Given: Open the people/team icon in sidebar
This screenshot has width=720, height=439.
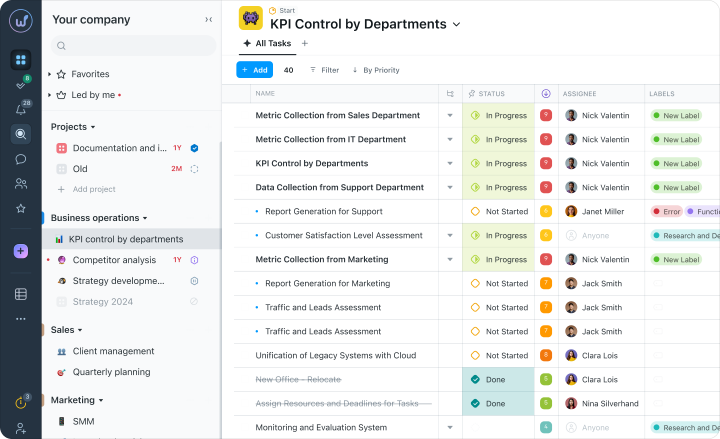Looking at the screenshot, I should pos(21,184).
